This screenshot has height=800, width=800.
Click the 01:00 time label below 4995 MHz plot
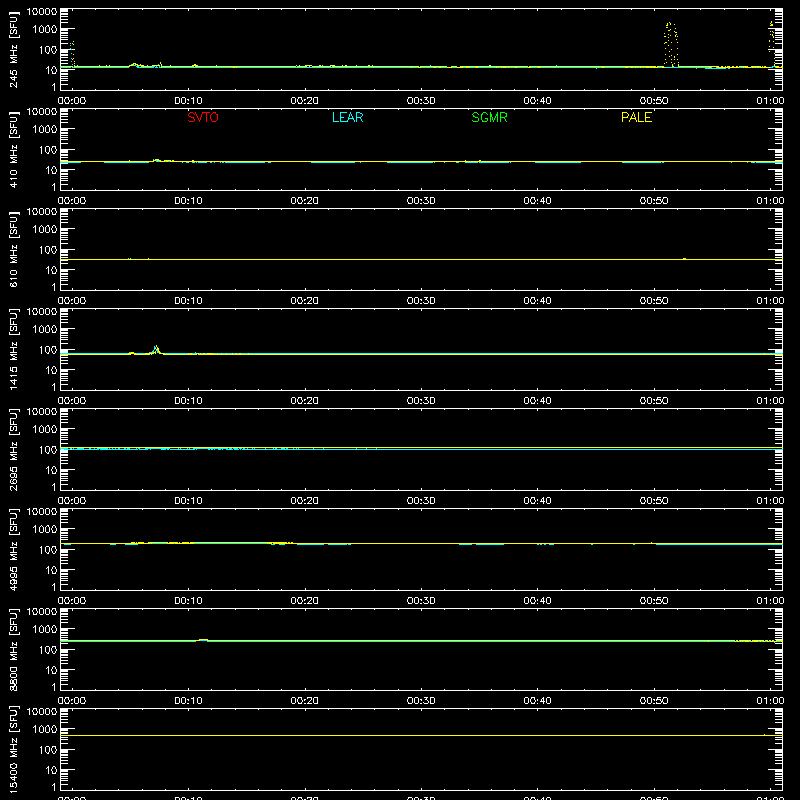click(770, 601)
